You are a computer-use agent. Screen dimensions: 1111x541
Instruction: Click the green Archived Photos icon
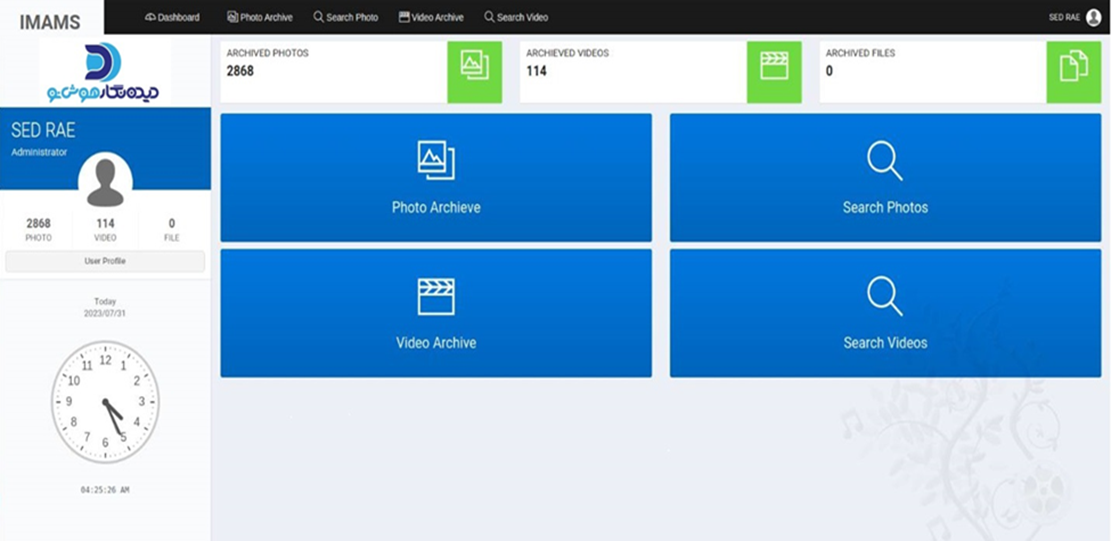(474, 72)
